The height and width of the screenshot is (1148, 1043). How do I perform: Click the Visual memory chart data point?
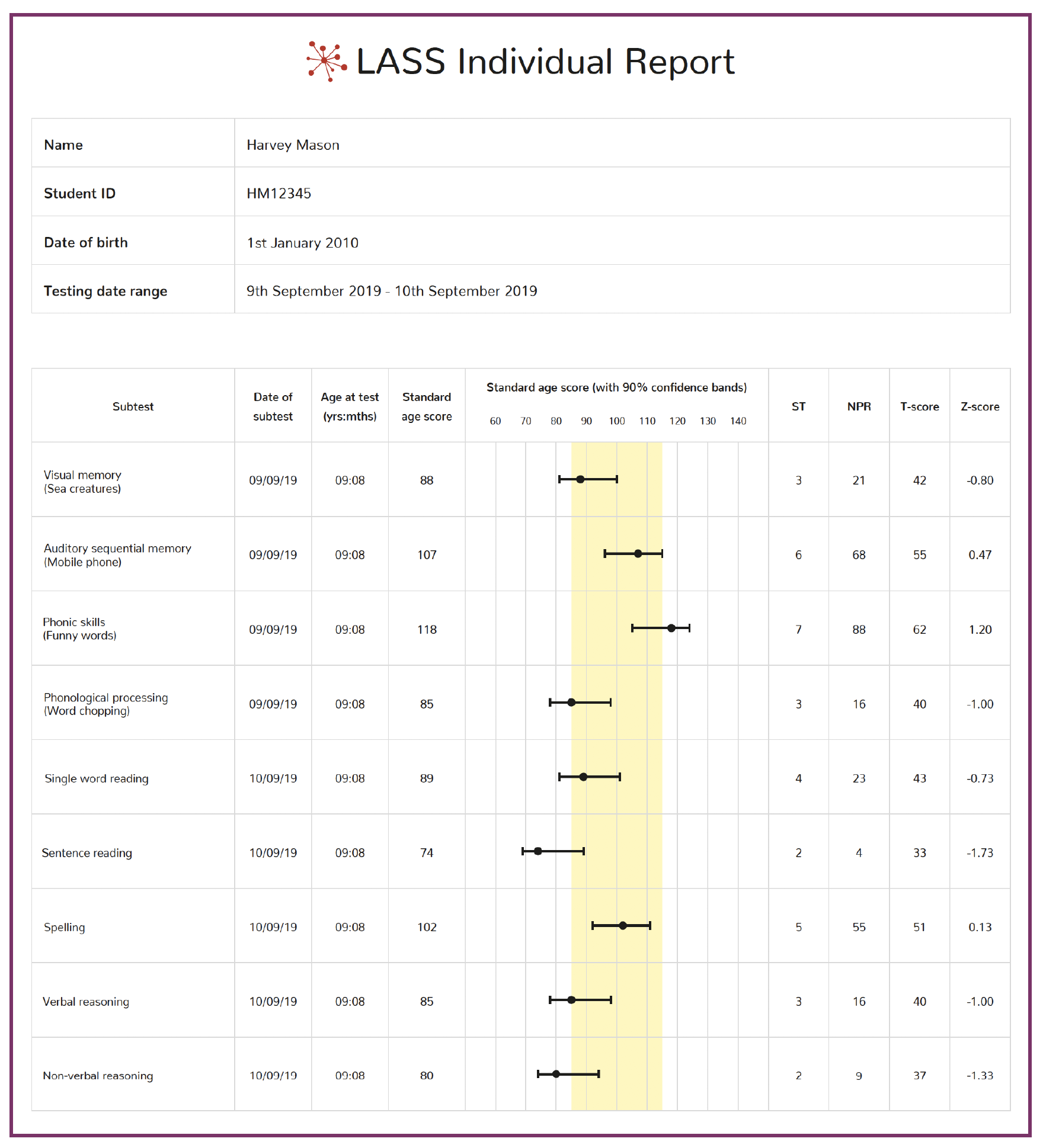point(580,479)
